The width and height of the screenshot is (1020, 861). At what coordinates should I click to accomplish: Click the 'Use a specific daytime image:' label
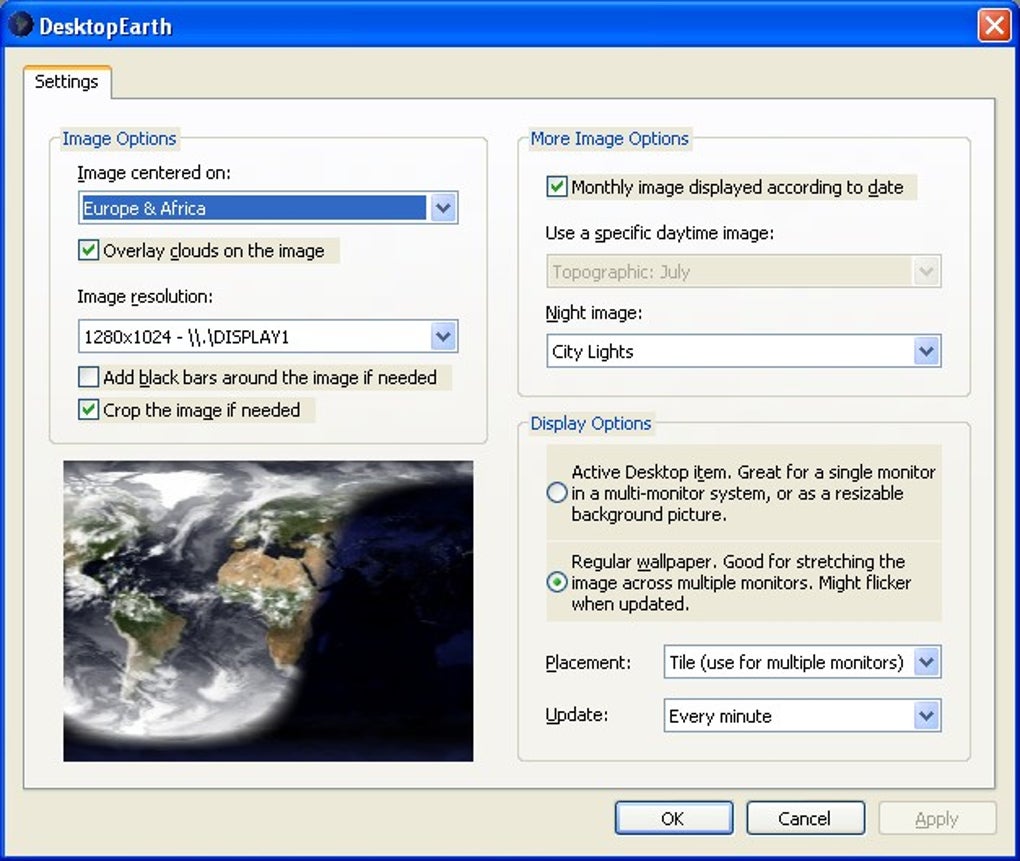[x=660, y=233]
